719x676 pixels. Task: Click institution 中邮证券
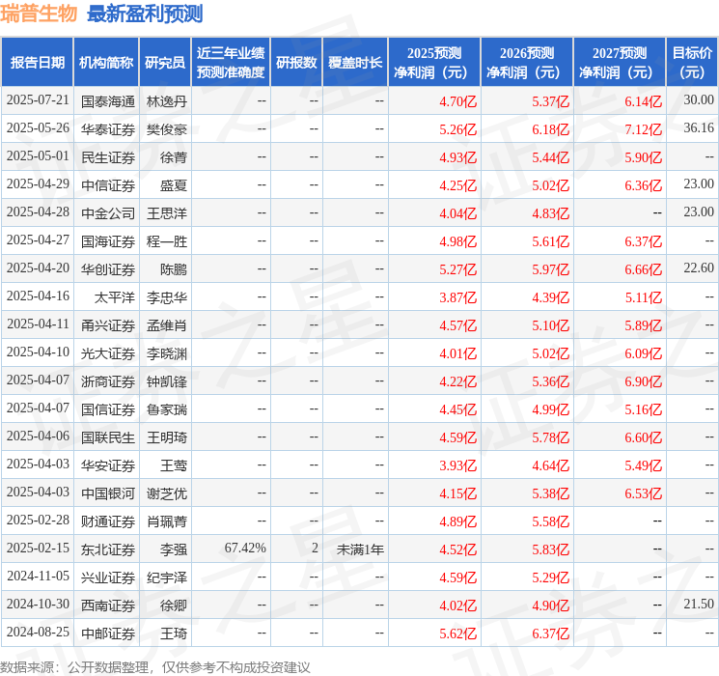pos(108,633)
